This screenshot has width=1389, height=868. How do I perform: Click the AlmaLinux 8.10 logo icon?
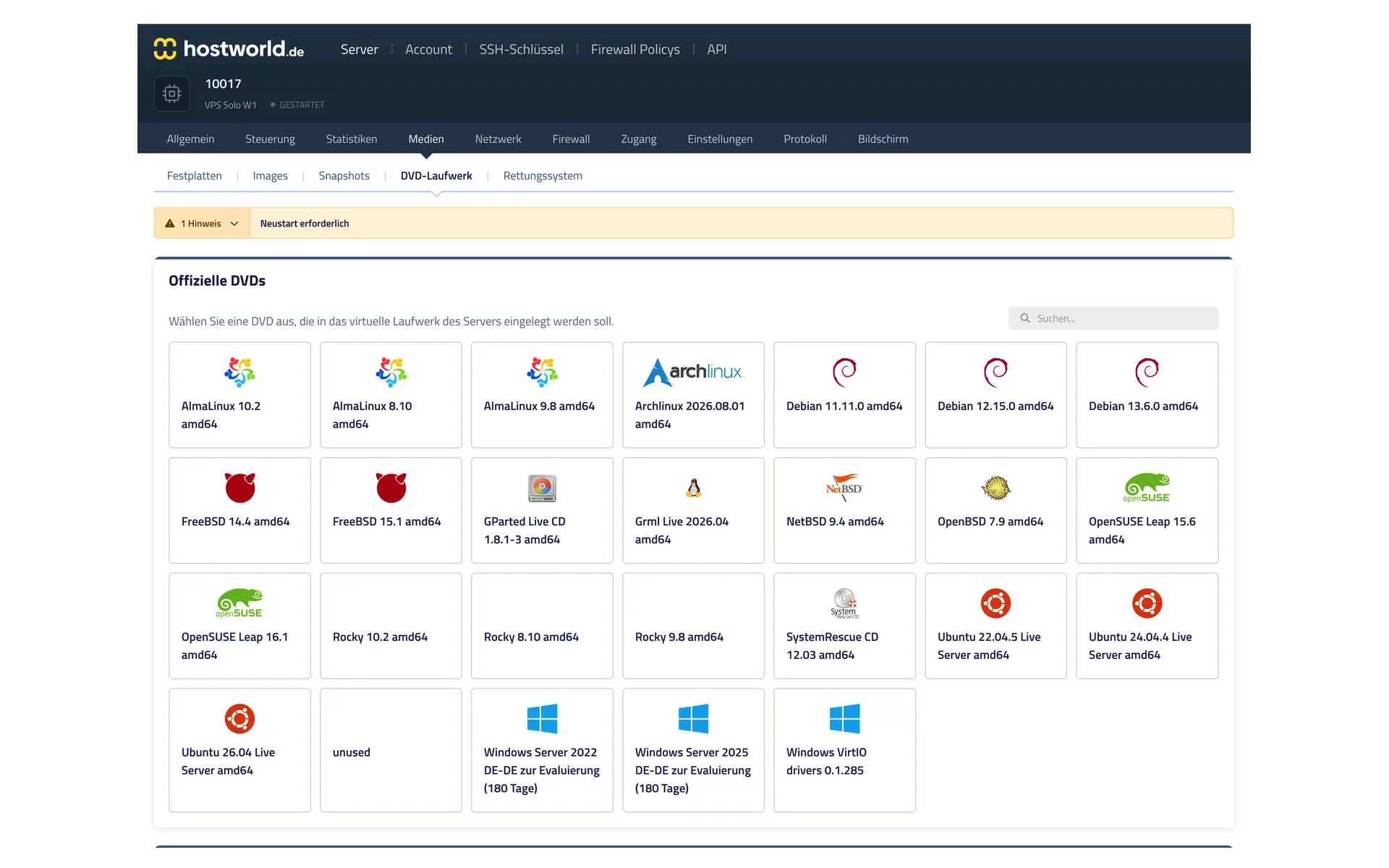click(391, 372)
